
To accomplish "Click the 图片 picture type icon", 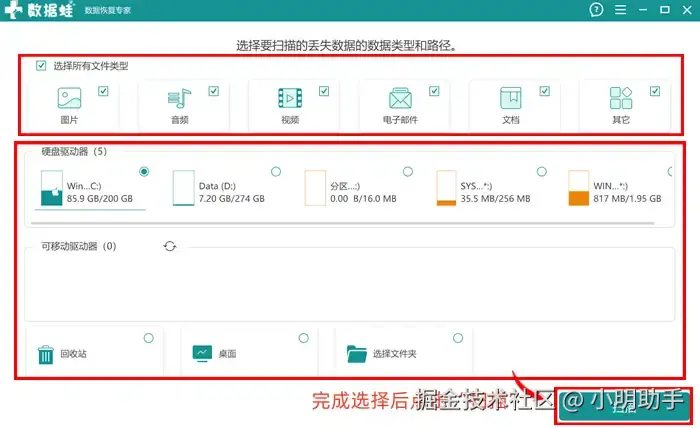I will pos(69,98).
